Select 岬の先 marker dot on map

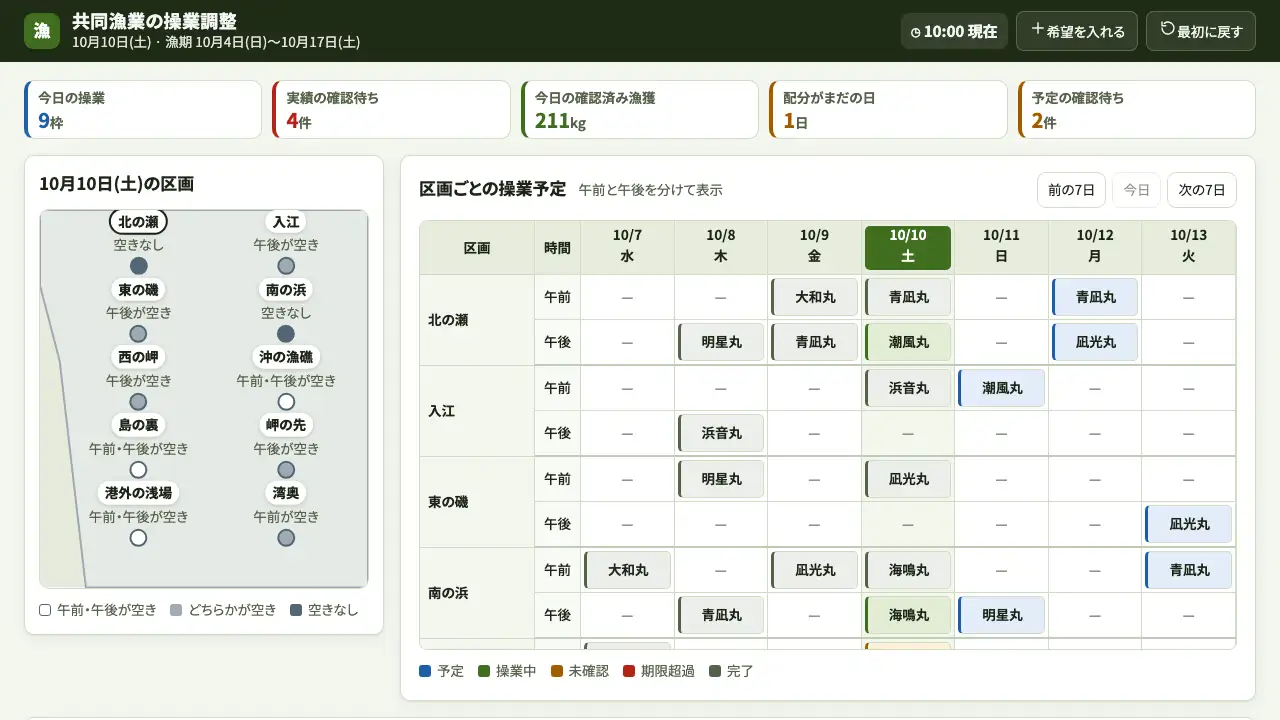286,470
